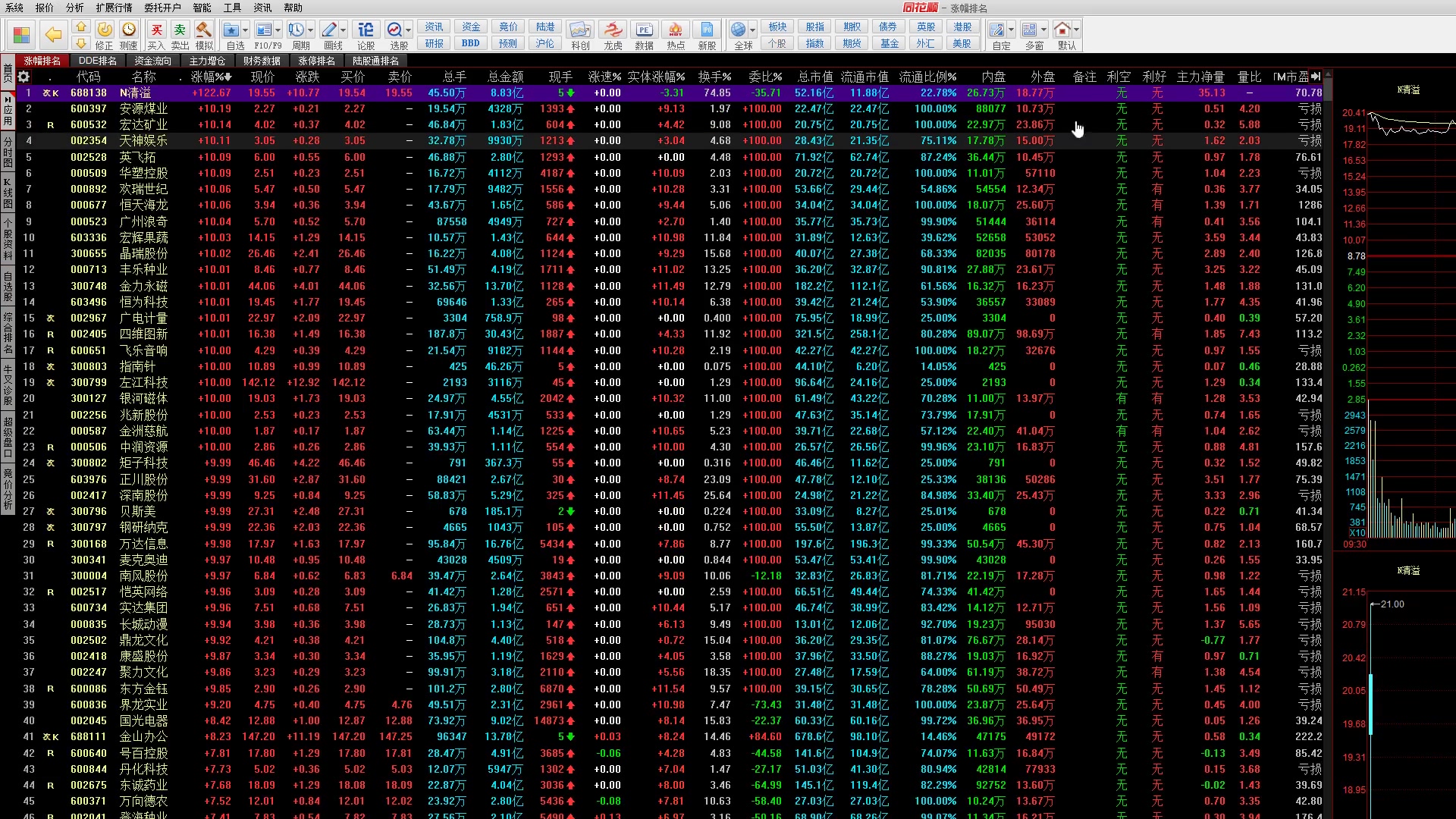Switch to the 资金流向 tab
1456x819 pixels.
point(153,61)
